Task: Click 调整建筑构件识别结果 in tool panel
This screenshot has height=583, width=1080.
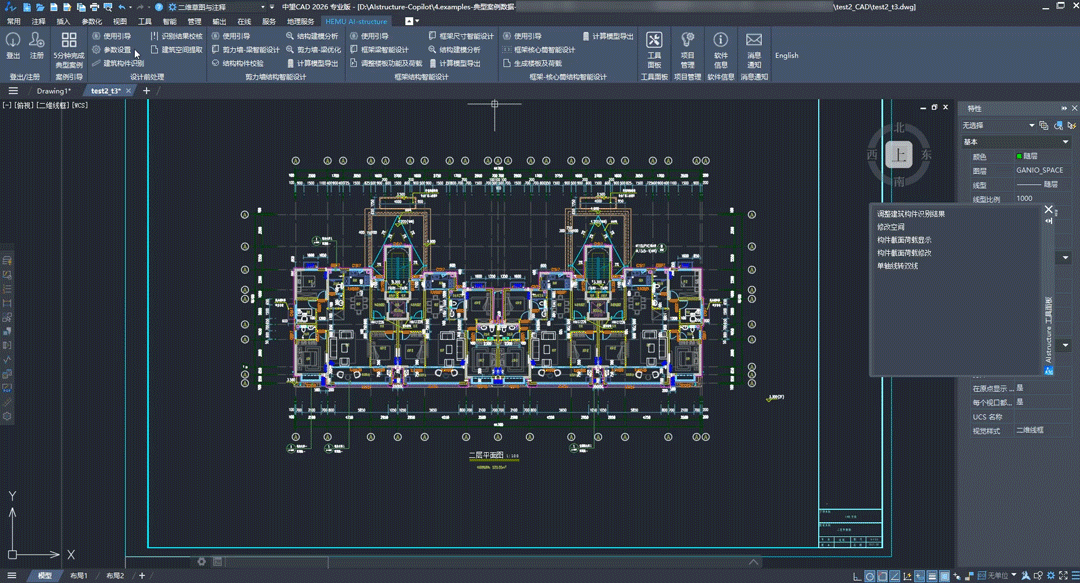Action: tap(911, 214)
